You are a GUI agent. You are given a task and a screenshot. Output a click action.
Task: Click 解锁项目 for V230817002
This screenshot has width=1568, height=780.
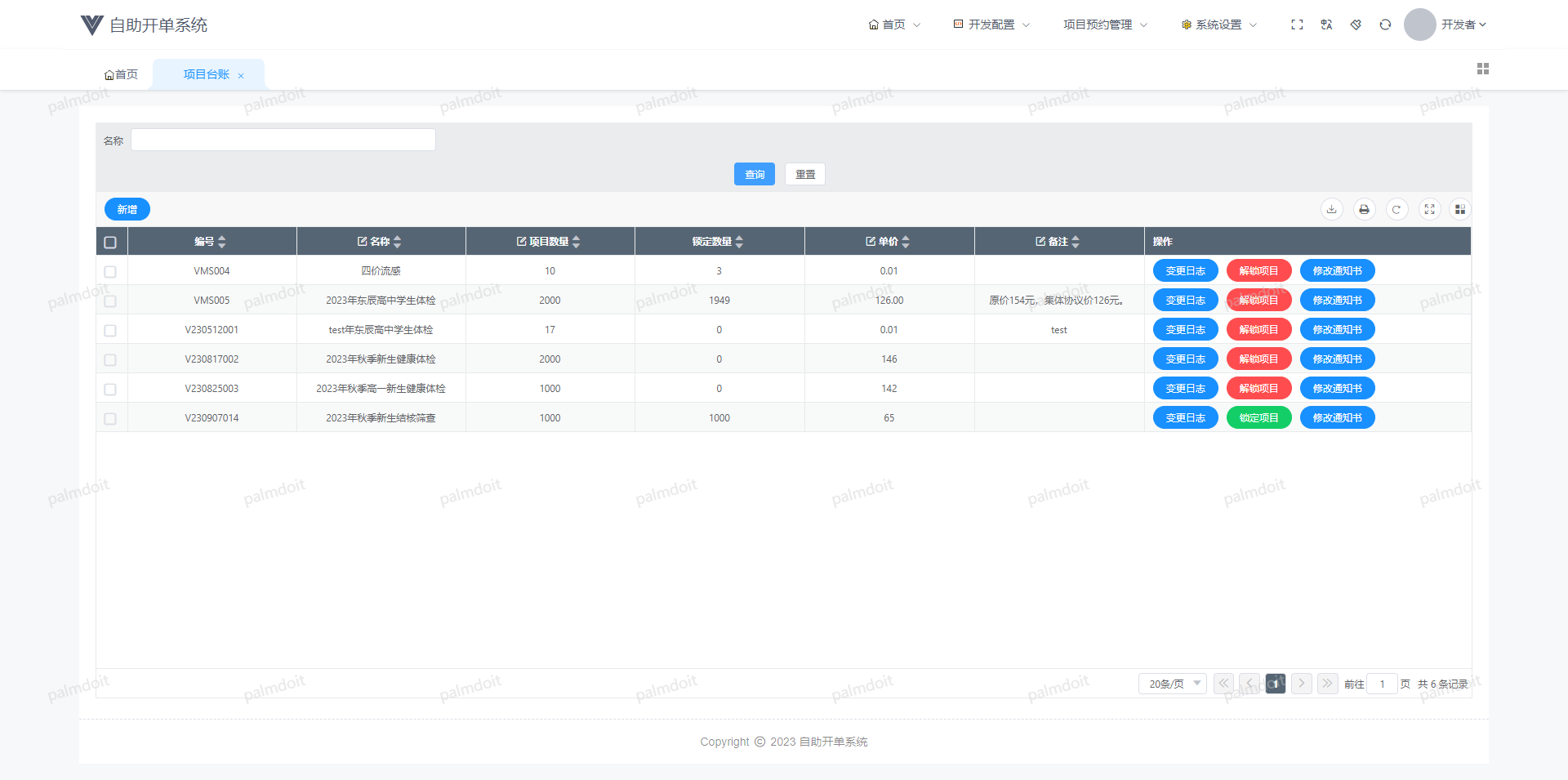click(x=1258, y=359)
